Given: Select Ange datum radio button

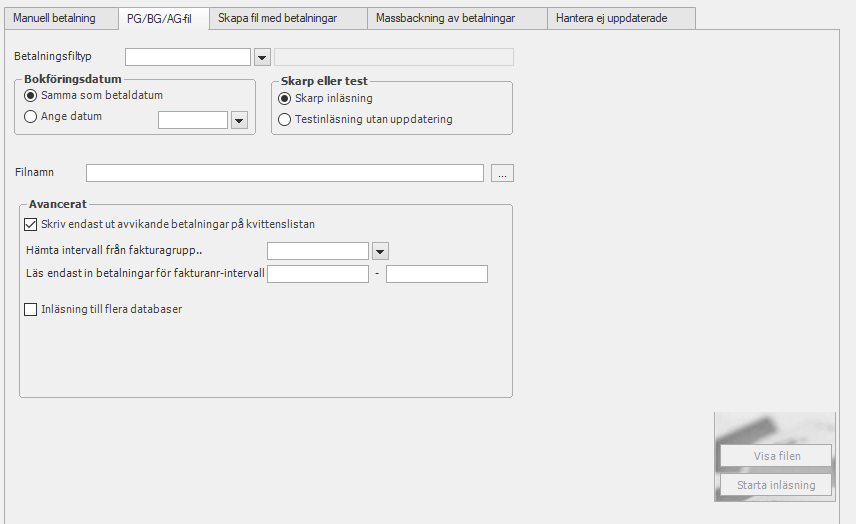Looking at the screenshot, I should point(31,116).
